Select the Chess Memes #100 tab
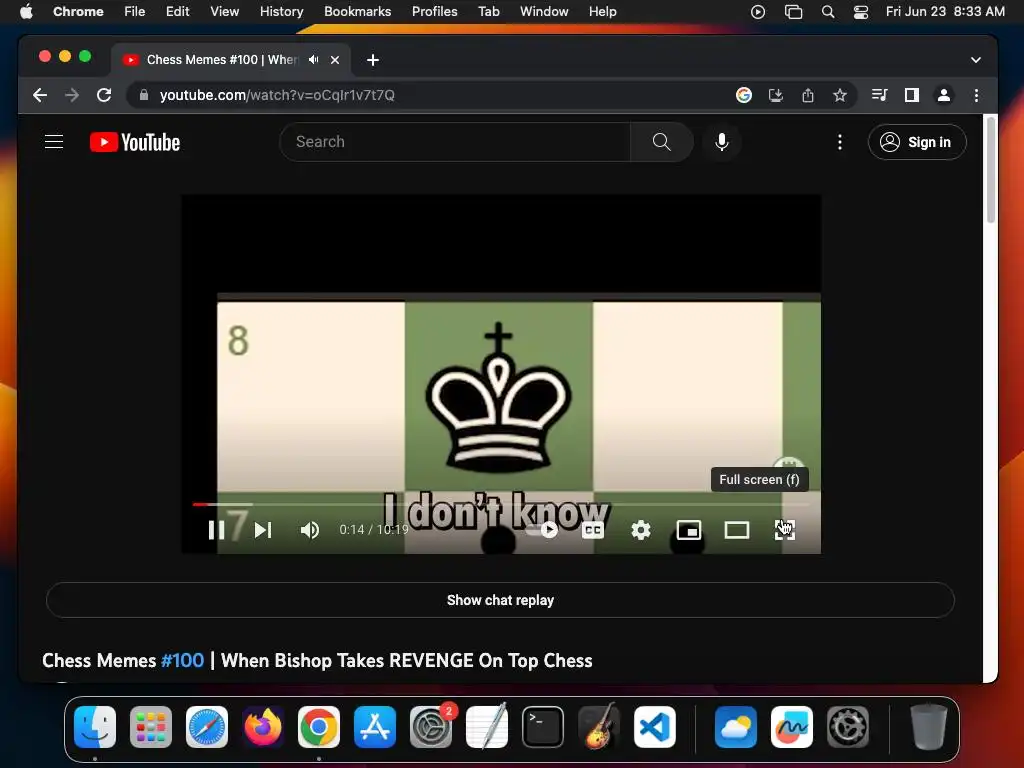1024x768 pixels. coord(231,59)
